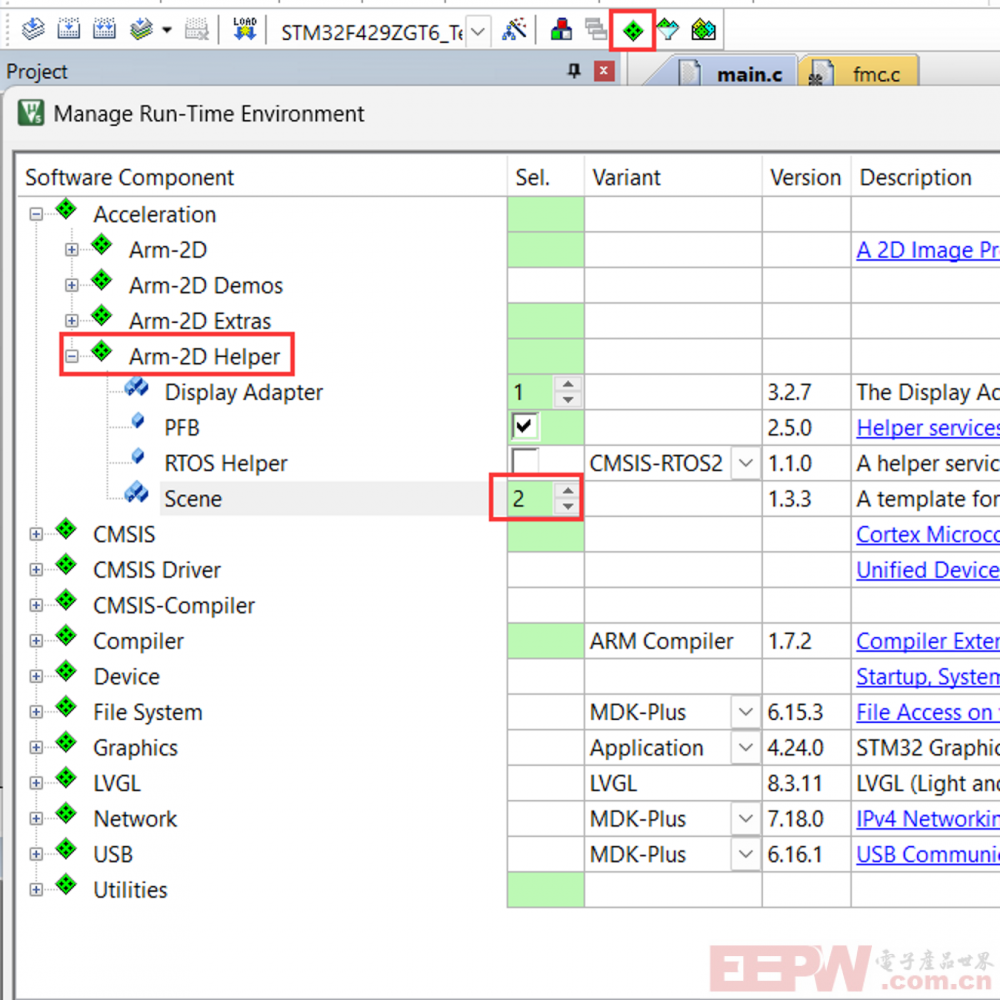
Task: Open the Pack Installer toolbar icon
Action: pos(703,29)
